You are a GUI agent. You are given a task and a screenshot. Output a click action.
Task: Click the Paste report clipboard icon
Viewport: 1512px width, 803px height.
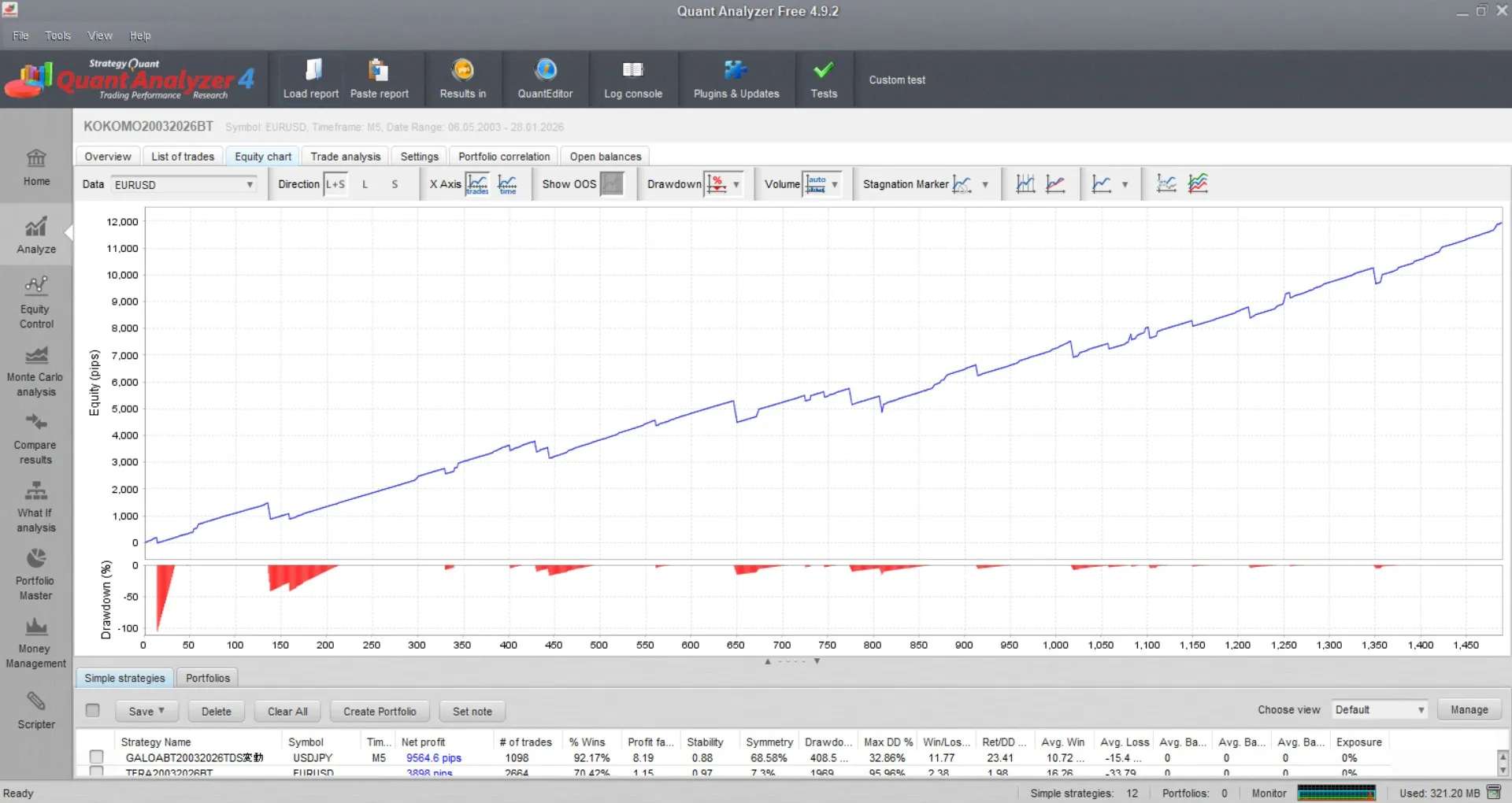tap(379, 70)
